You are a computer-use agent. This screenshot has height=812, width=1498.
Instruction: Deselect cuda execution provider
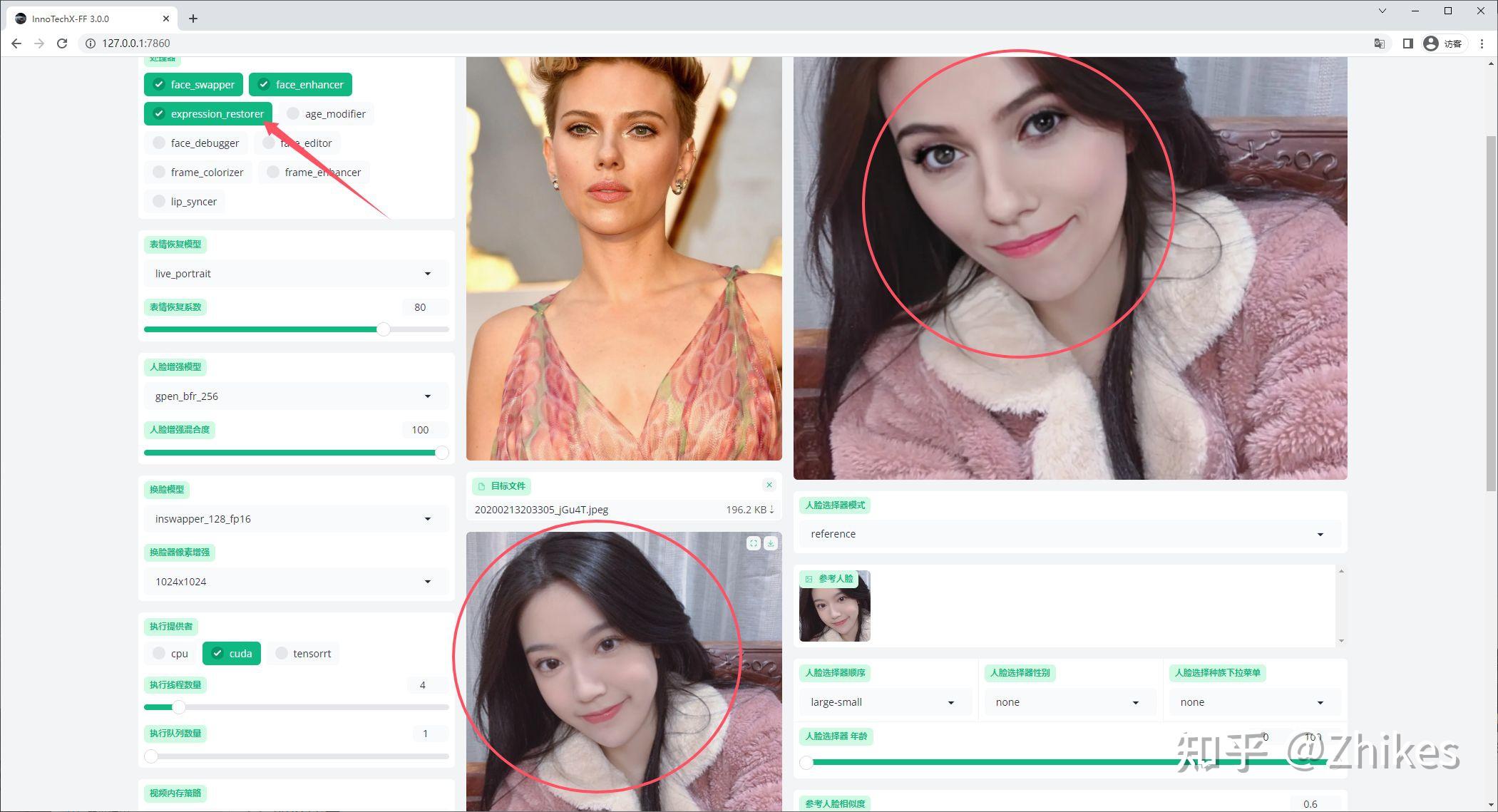click(232, 653)
